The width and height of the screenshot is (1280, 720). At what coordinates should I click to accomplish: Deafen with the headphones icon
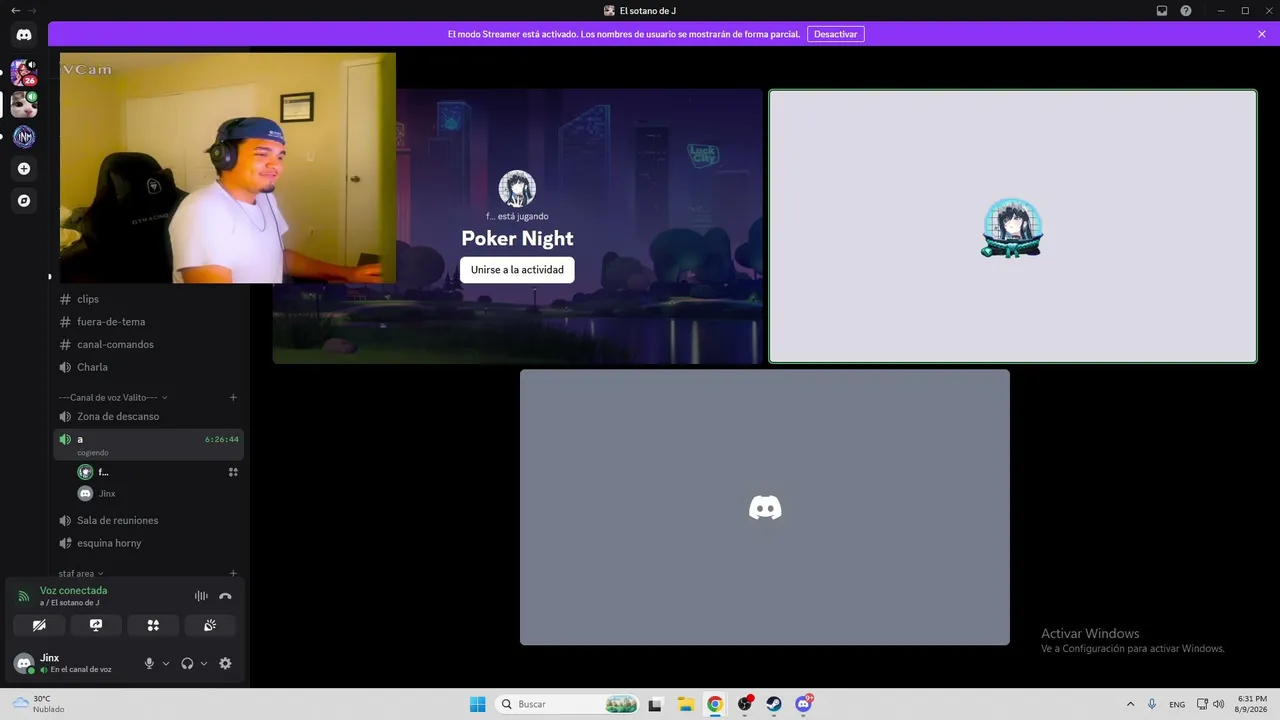[x=187, y=663]
